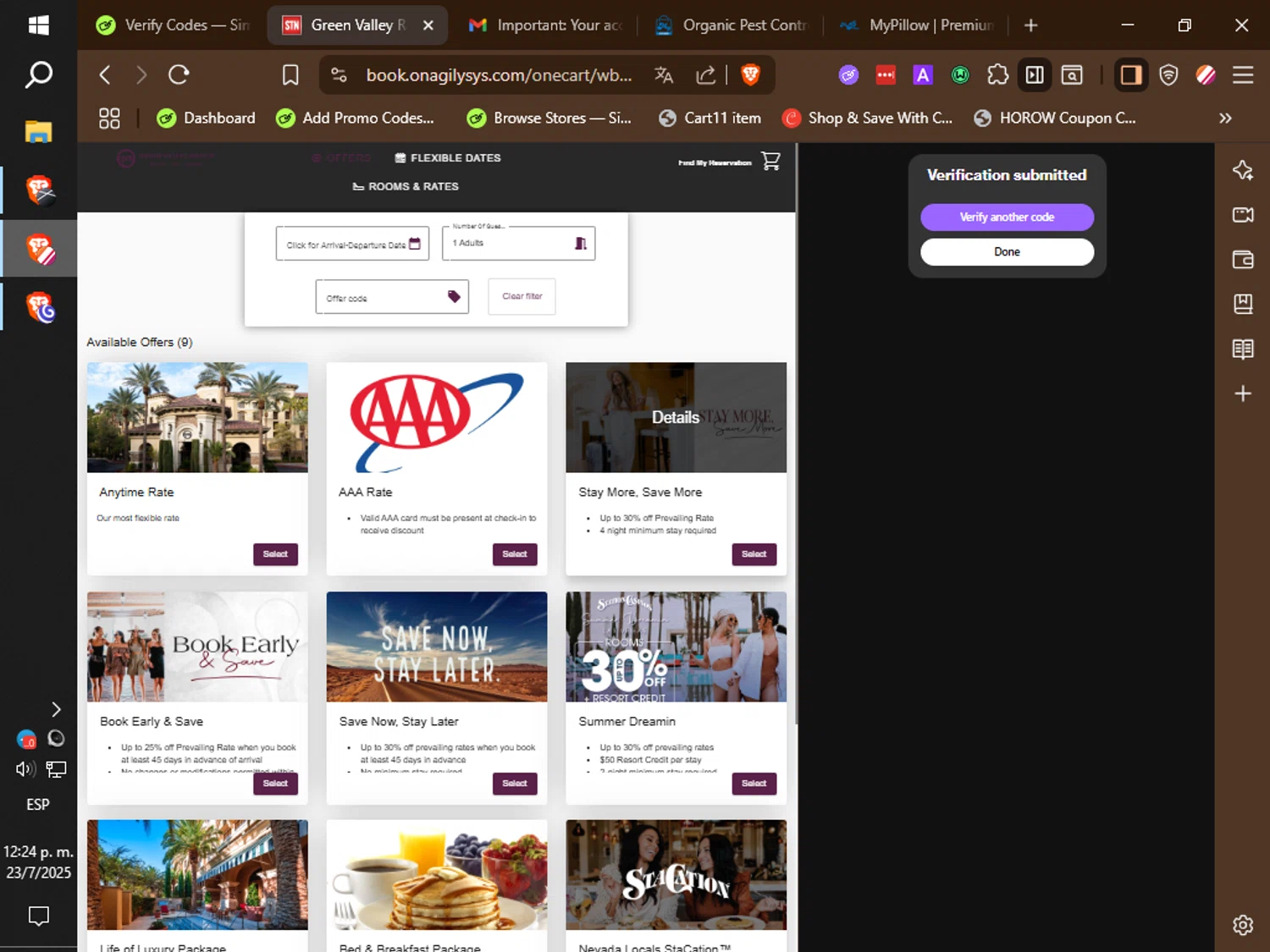1270x952 pixels.
Task: Open Browse Stores bookmark
Action: (x=549, y=118)
